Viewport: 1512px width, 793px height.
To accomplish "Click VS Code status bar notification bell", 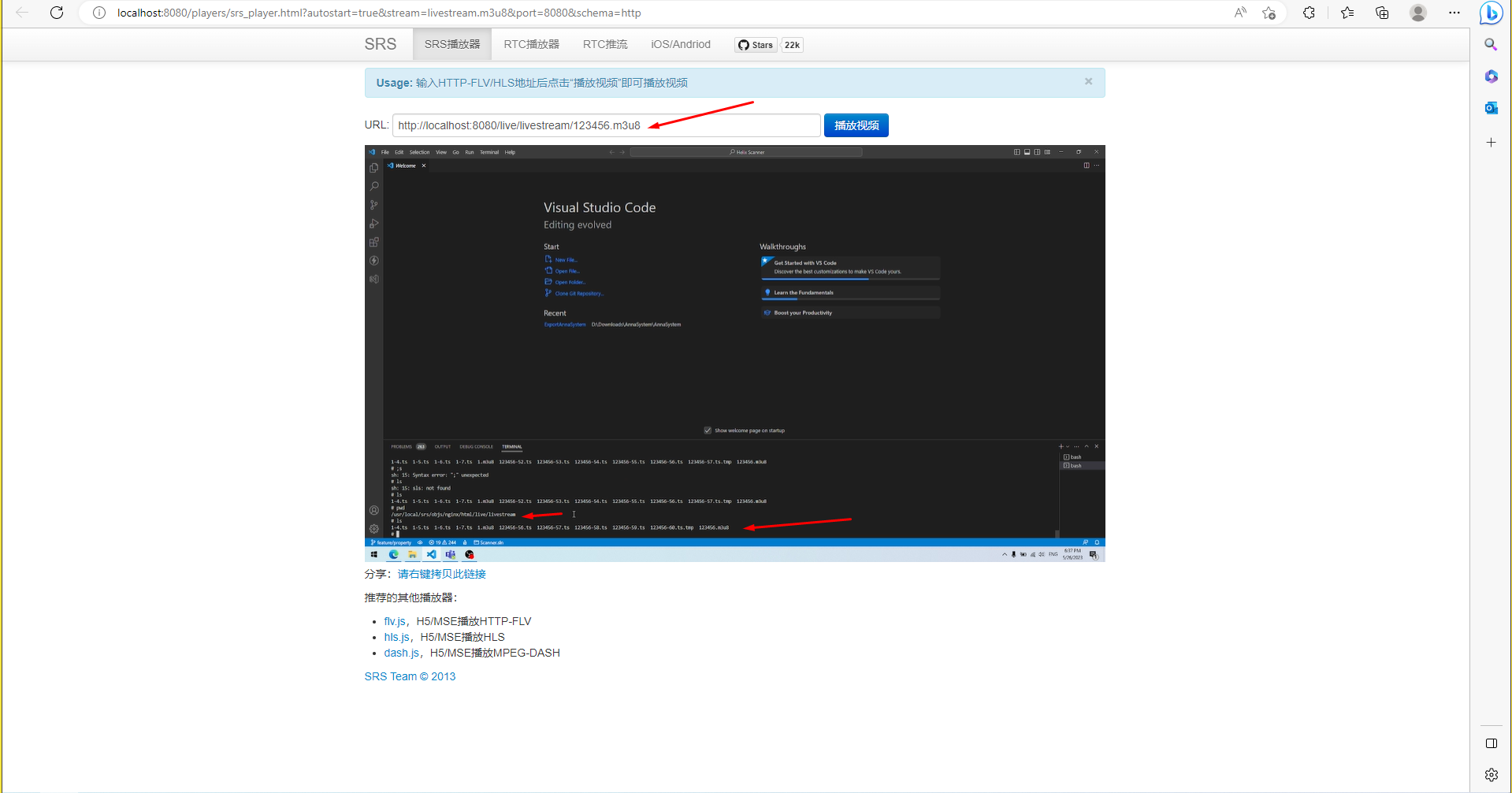I will tap(1097, 542).
